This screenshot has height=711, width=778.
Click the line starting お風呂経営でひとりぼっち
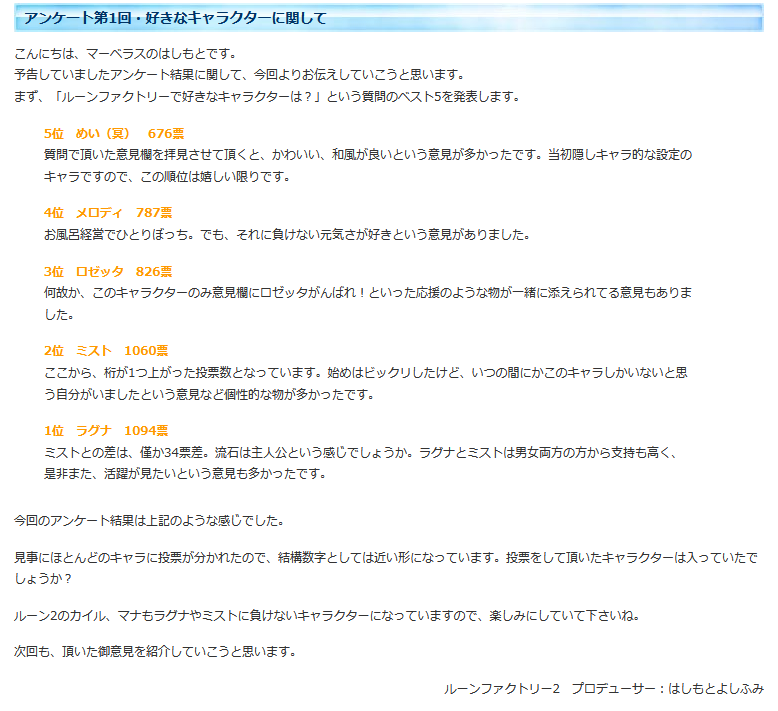point(287,235)
